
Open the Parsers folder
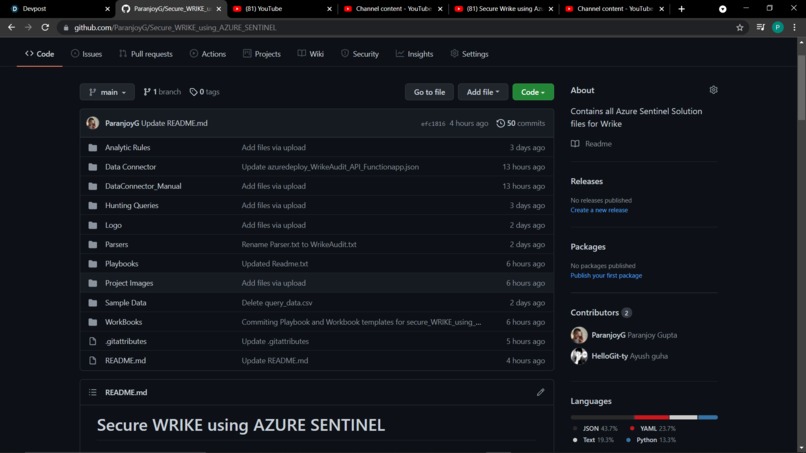pyautogui.click(x=116, y=245)
